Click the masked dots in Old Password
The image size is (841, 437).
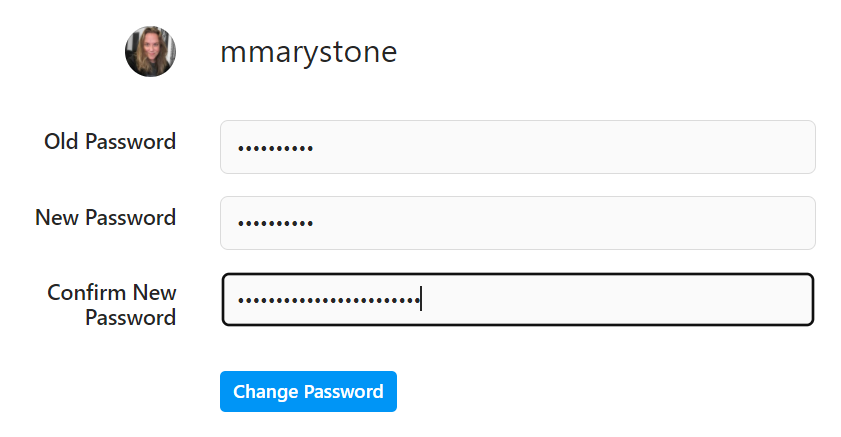(275, 149)
